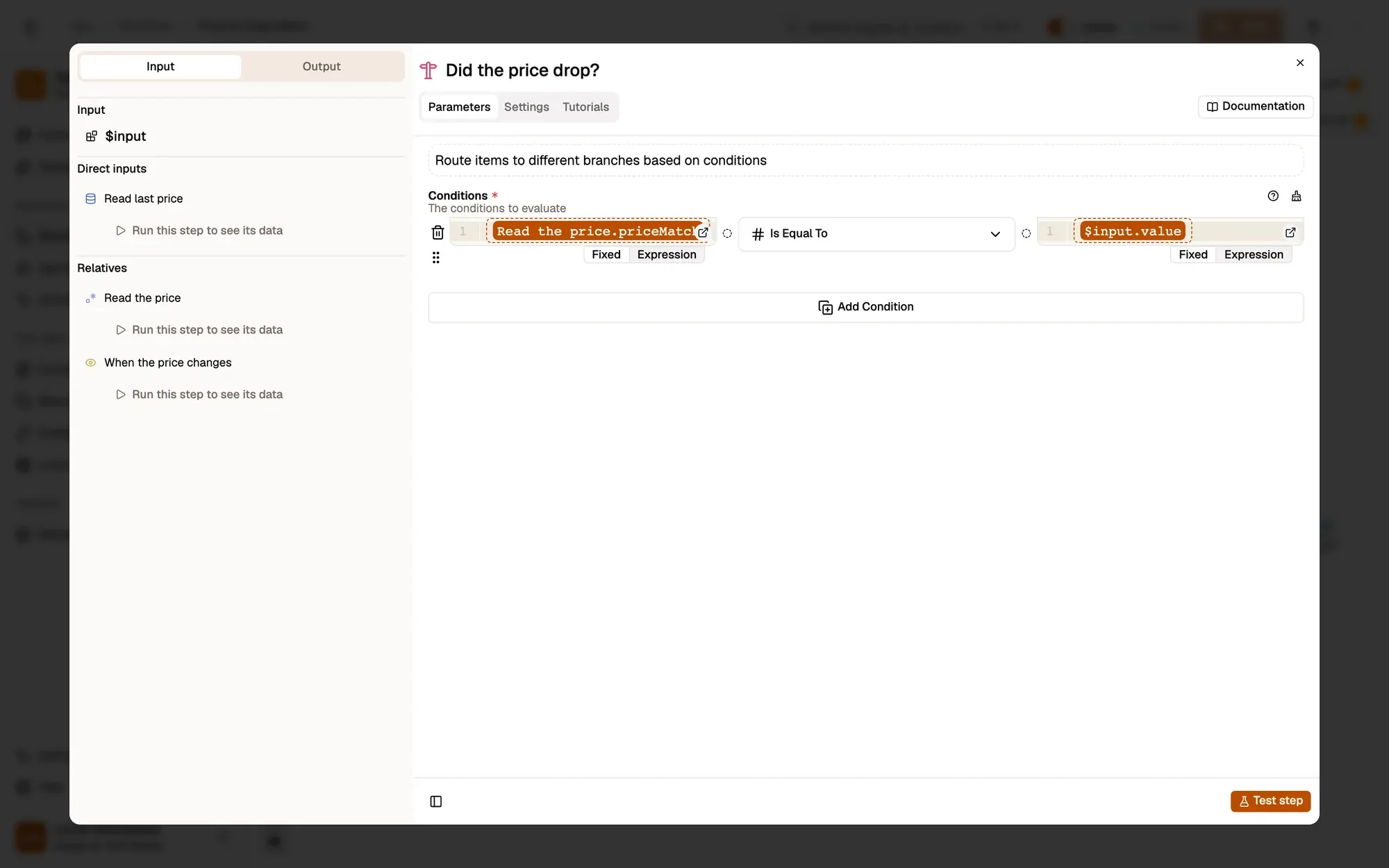
Task: Open right $input.value expression editor popout icon
Action: [1290, 233]
